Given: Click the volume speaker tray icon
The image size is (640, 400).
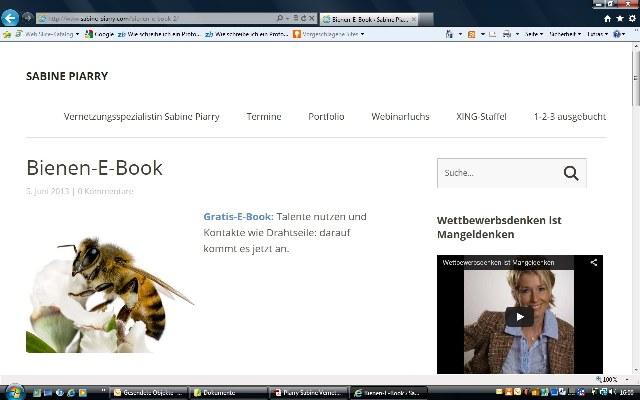Looking at the screenshot, I should coord(611,392).
